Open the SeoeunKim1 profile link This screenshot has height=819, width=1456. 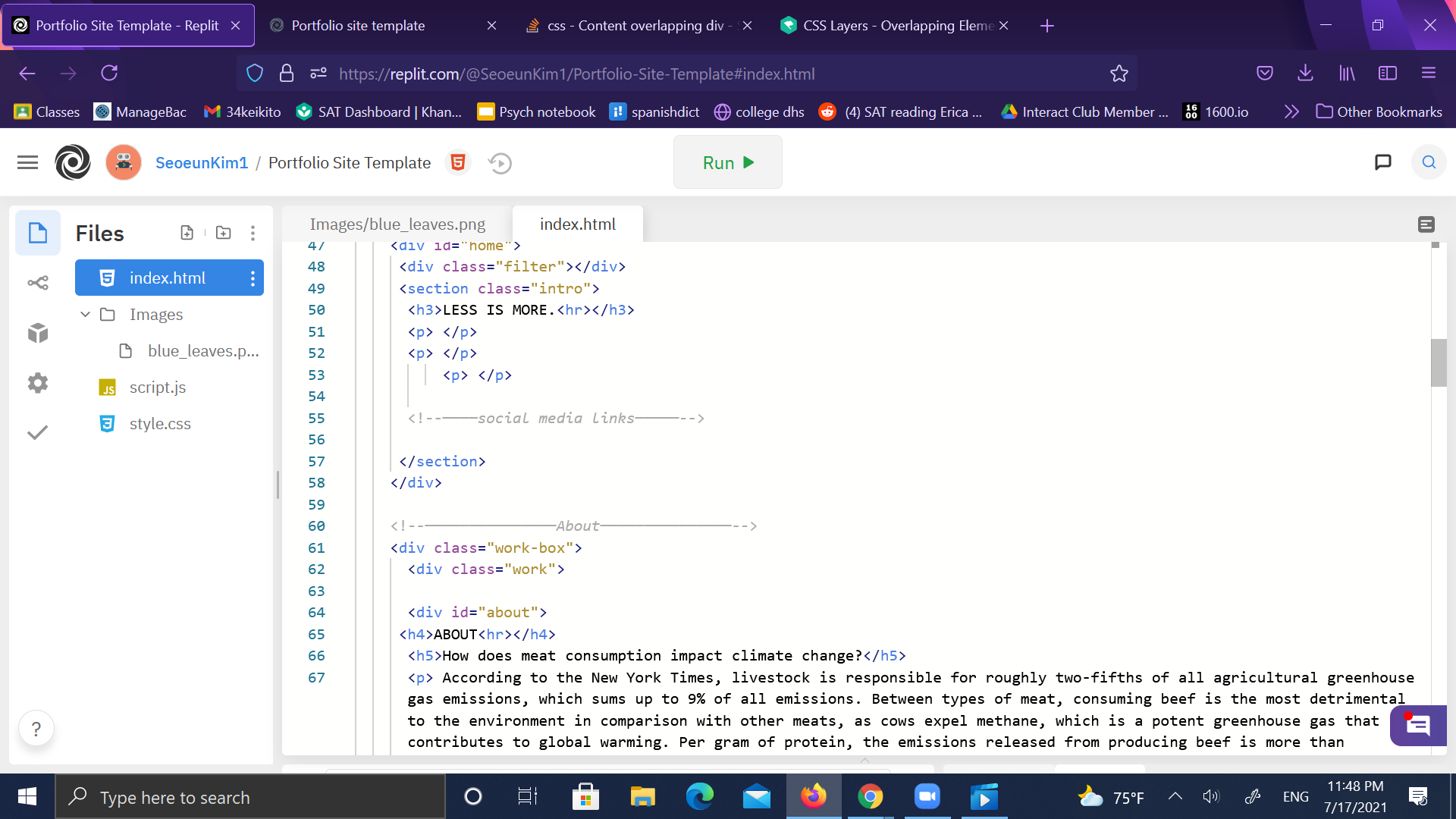click(x=202, y=162)
